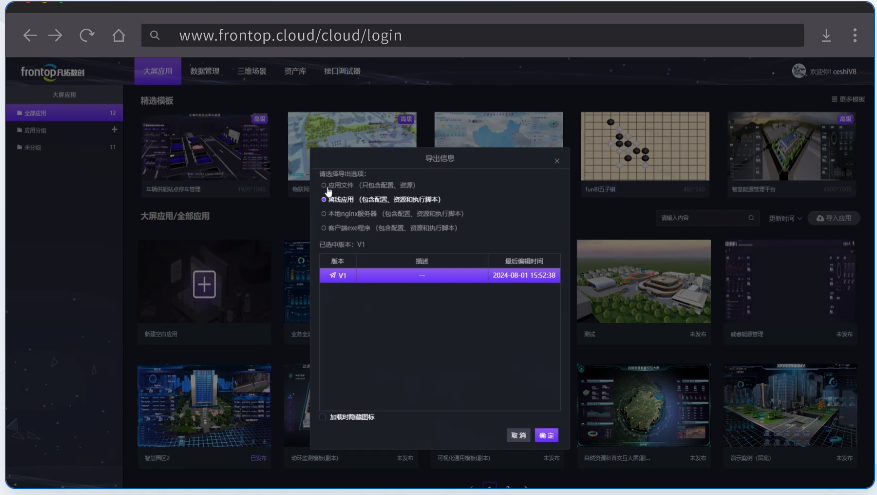
Task: Confirm the export with 确定 button
Action: coord(546,435)
